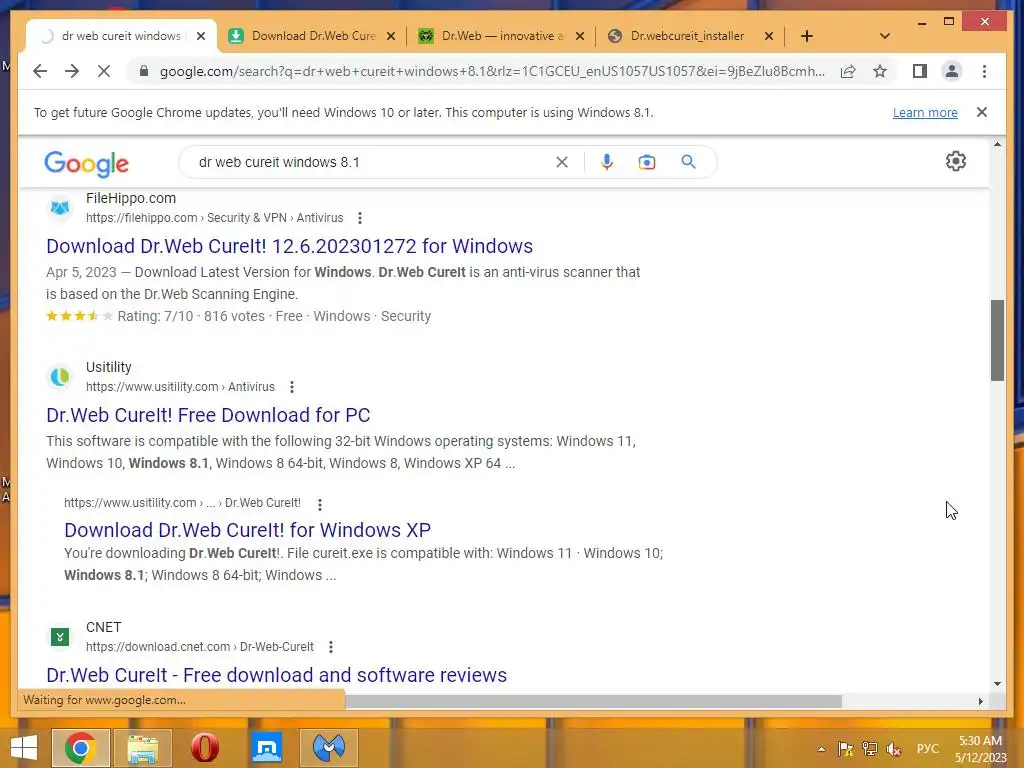Image resolution: width=1024 pixels, height=768 pixels.
Task: Open more options for usitility Dr.Web CureIt! sub-result
Action: 319,504
